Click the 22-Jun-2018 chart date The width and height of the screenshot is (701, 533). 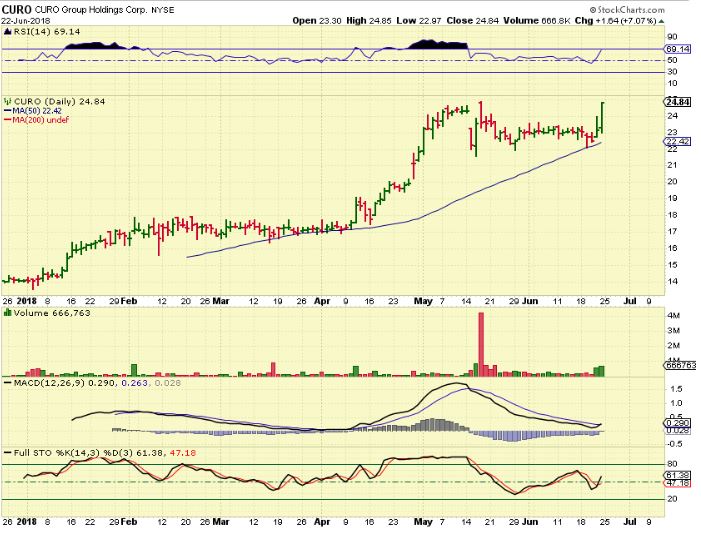coord(25,21)
